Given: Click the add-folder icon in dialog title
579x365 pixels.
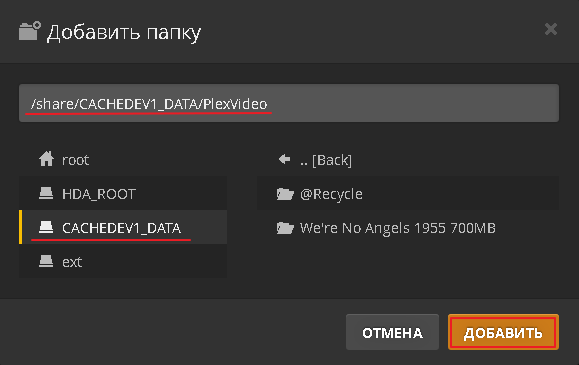Looking at the screenshot, I should 30,31.
